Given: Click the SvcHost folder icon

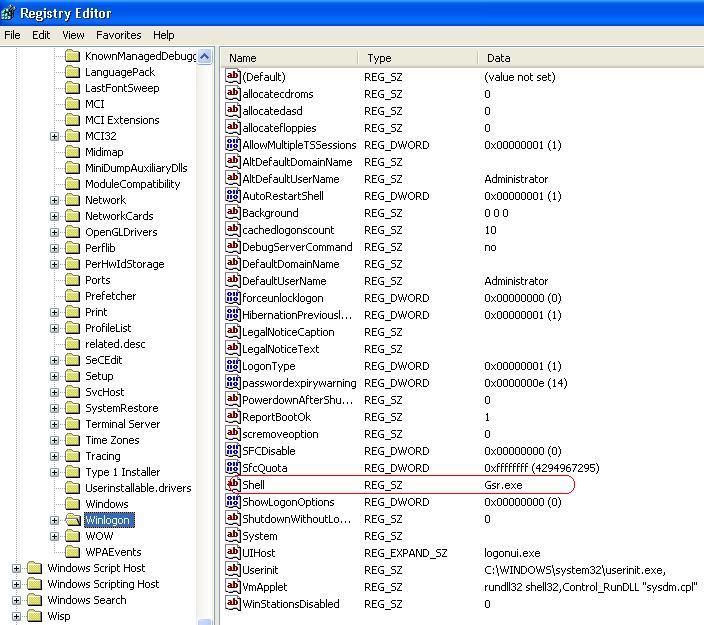Looking at the screenshot, I should click(72, 392).
